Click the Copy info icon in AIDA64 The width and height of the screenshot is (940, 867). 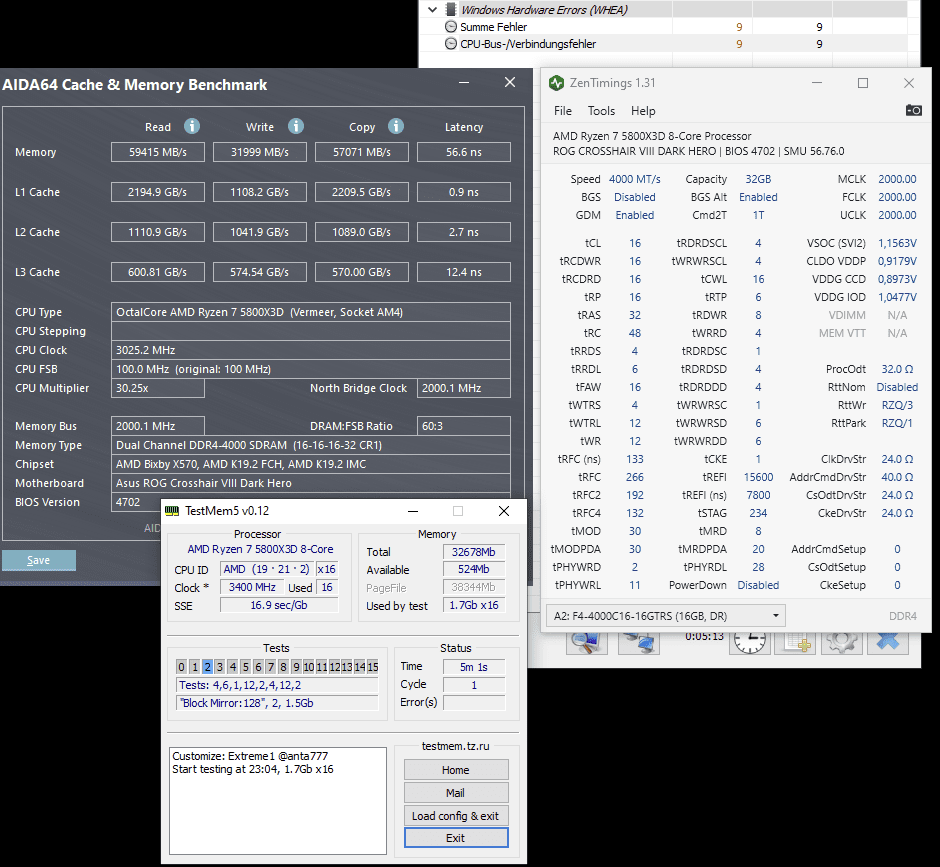(396, 126)
